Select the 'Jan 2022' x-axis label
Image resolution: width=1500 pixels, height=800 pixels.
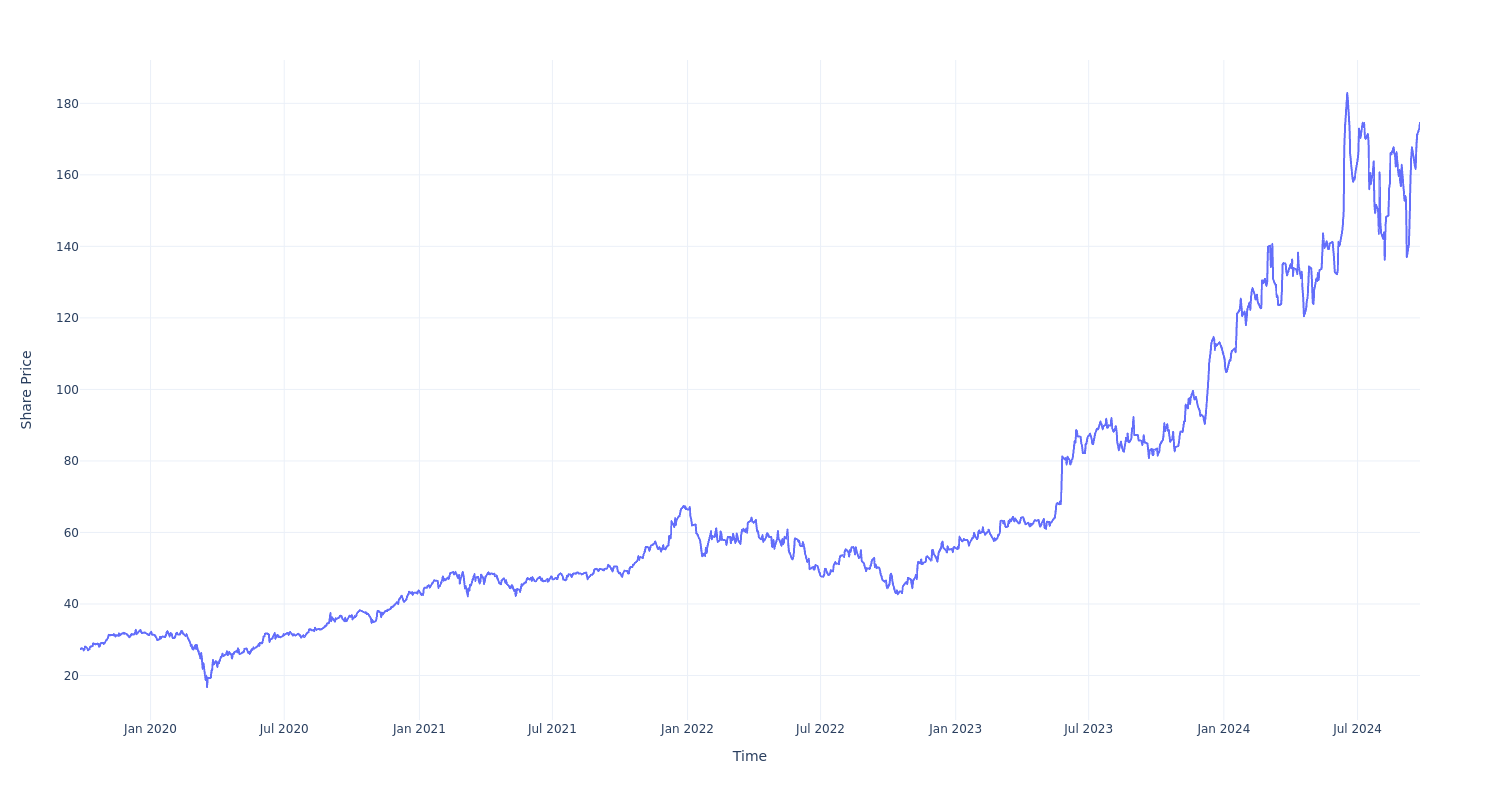(687, 729)
